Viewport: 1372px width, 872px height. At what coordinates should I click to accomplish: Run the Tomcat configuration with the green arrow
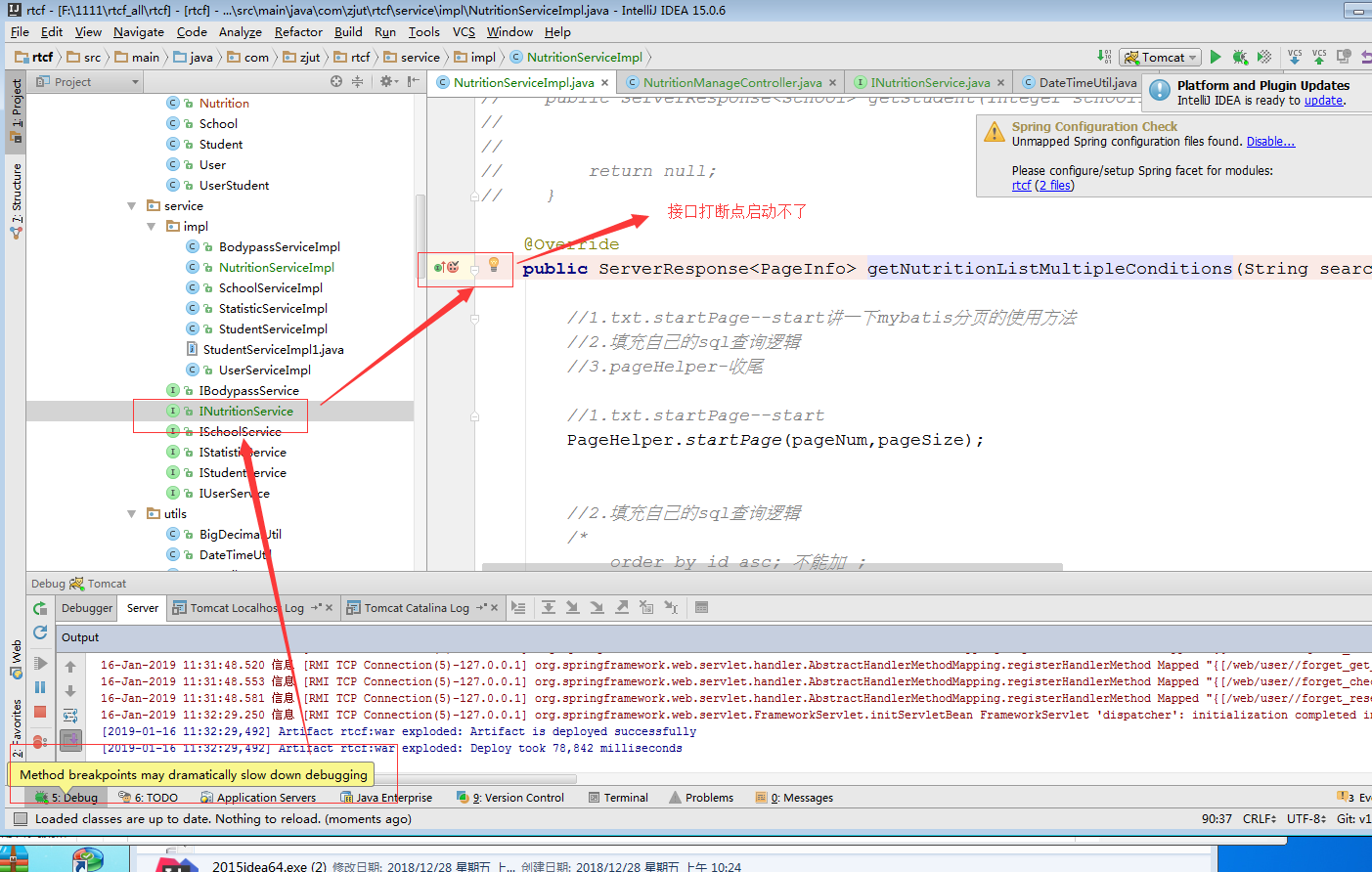click(1216, 57)
